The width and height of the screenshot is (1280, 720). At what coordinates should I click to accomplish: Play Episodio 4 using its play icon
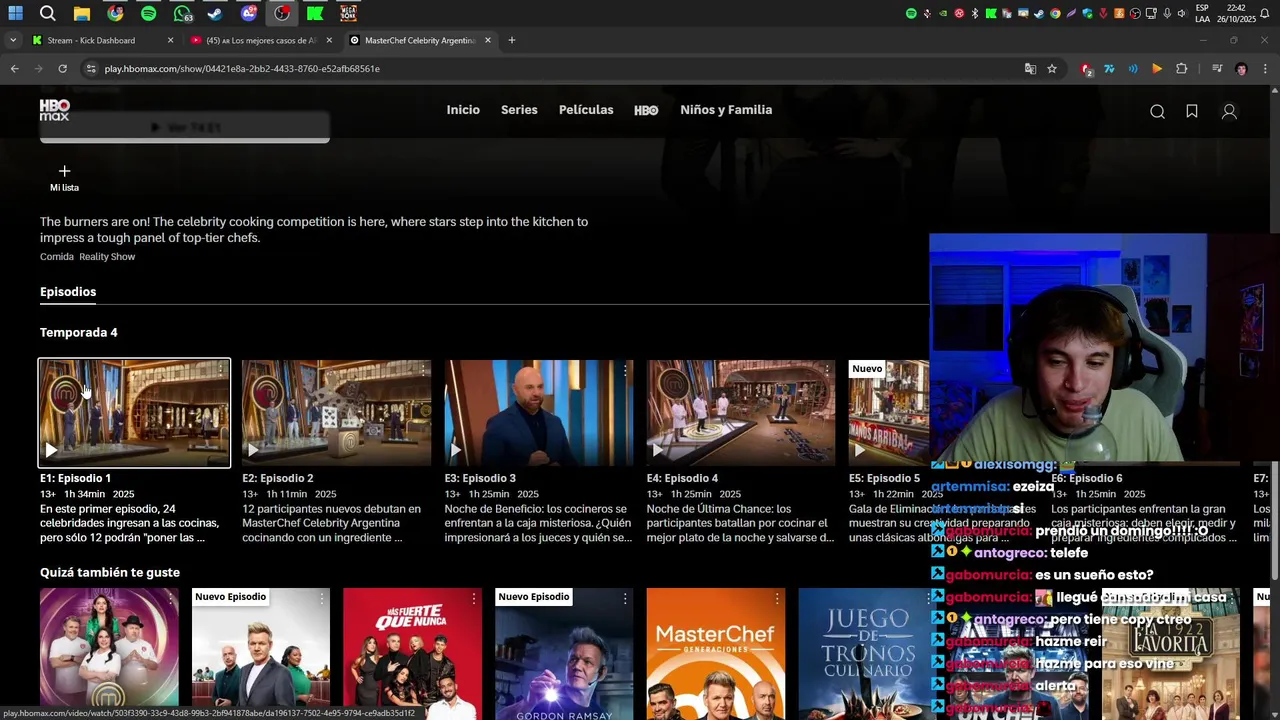[x=657, y=450]
